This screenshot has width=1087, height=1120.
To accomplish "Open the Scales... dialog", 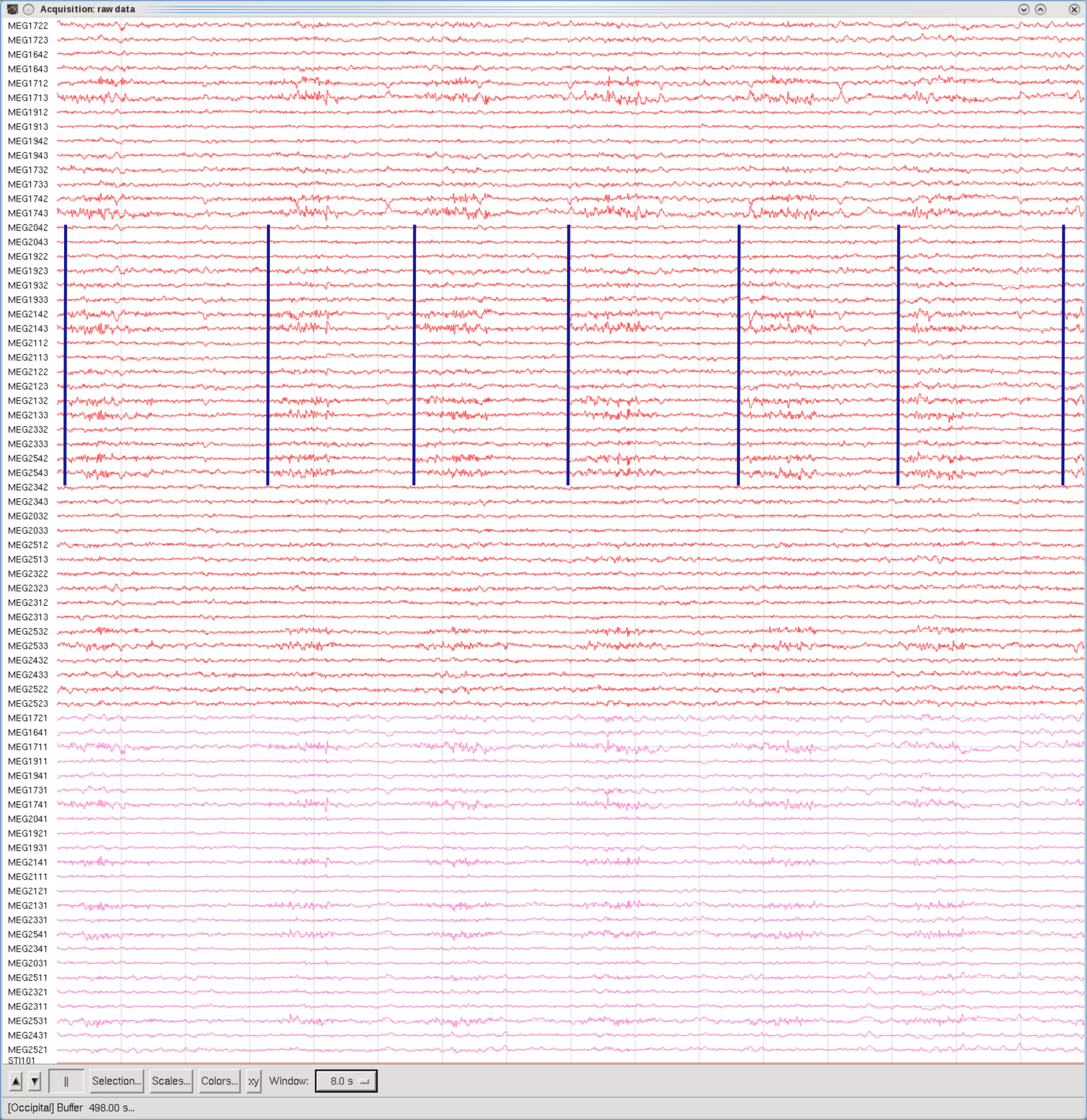I will (171, 1081).
